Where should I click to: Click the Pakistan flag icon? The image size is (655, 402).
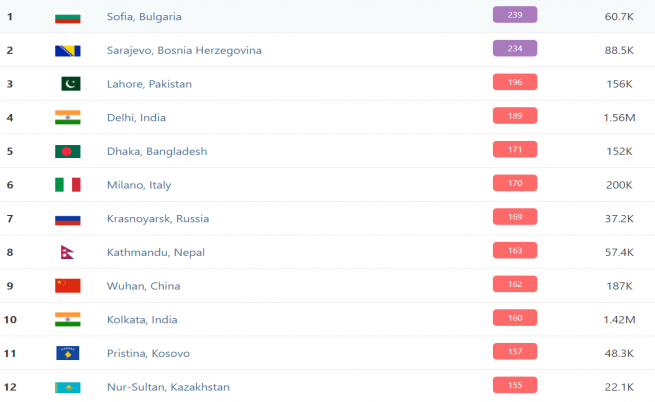(71, 84)
